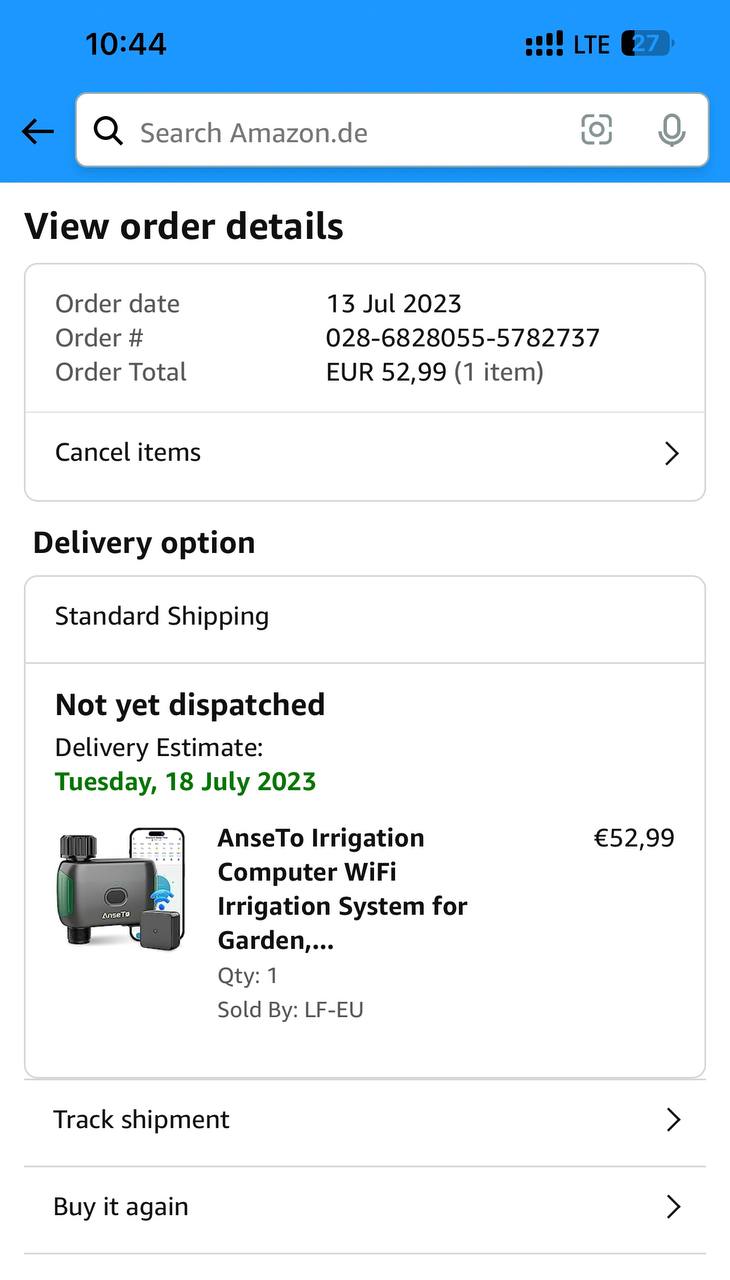The image size is (730, 1280).
Task: Tap the Buy it again text
Action: click(x=121, y=1207)
